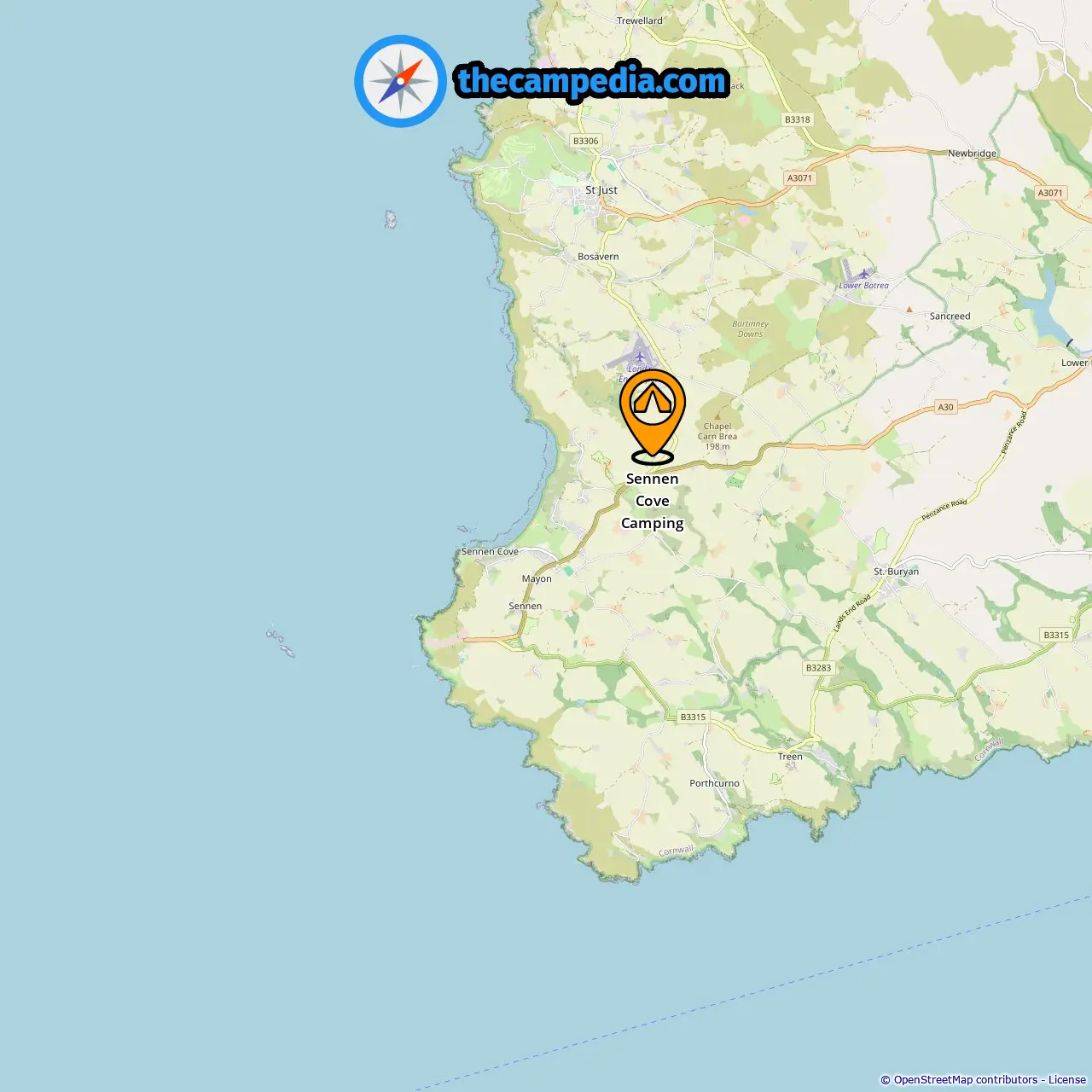Viewport: 1092px width, 1092px height.
Task: Select the Sennen Cove coastal label
Action: tap(490, 552)
